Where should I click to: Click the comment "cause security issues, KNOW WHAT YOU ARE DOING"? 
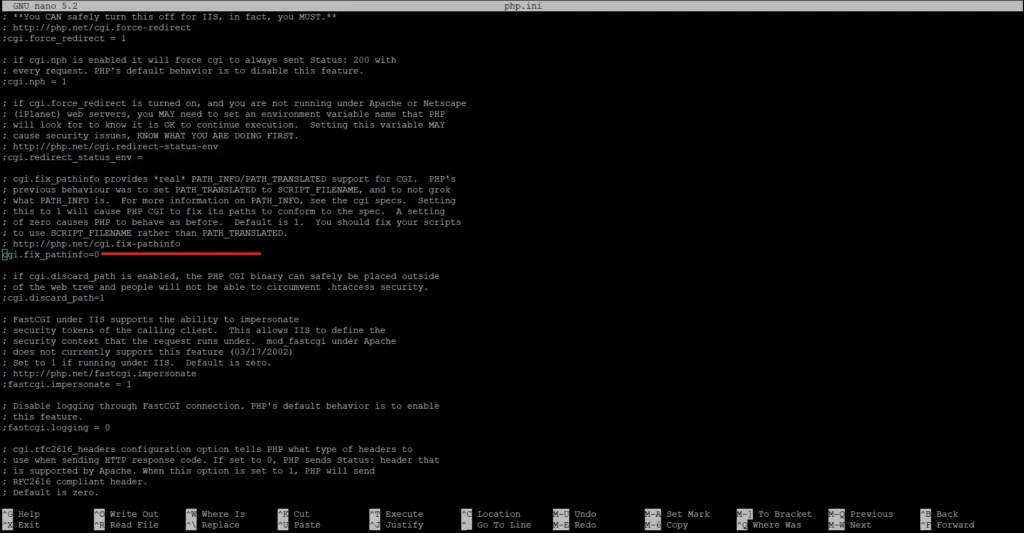pos(150,136)
